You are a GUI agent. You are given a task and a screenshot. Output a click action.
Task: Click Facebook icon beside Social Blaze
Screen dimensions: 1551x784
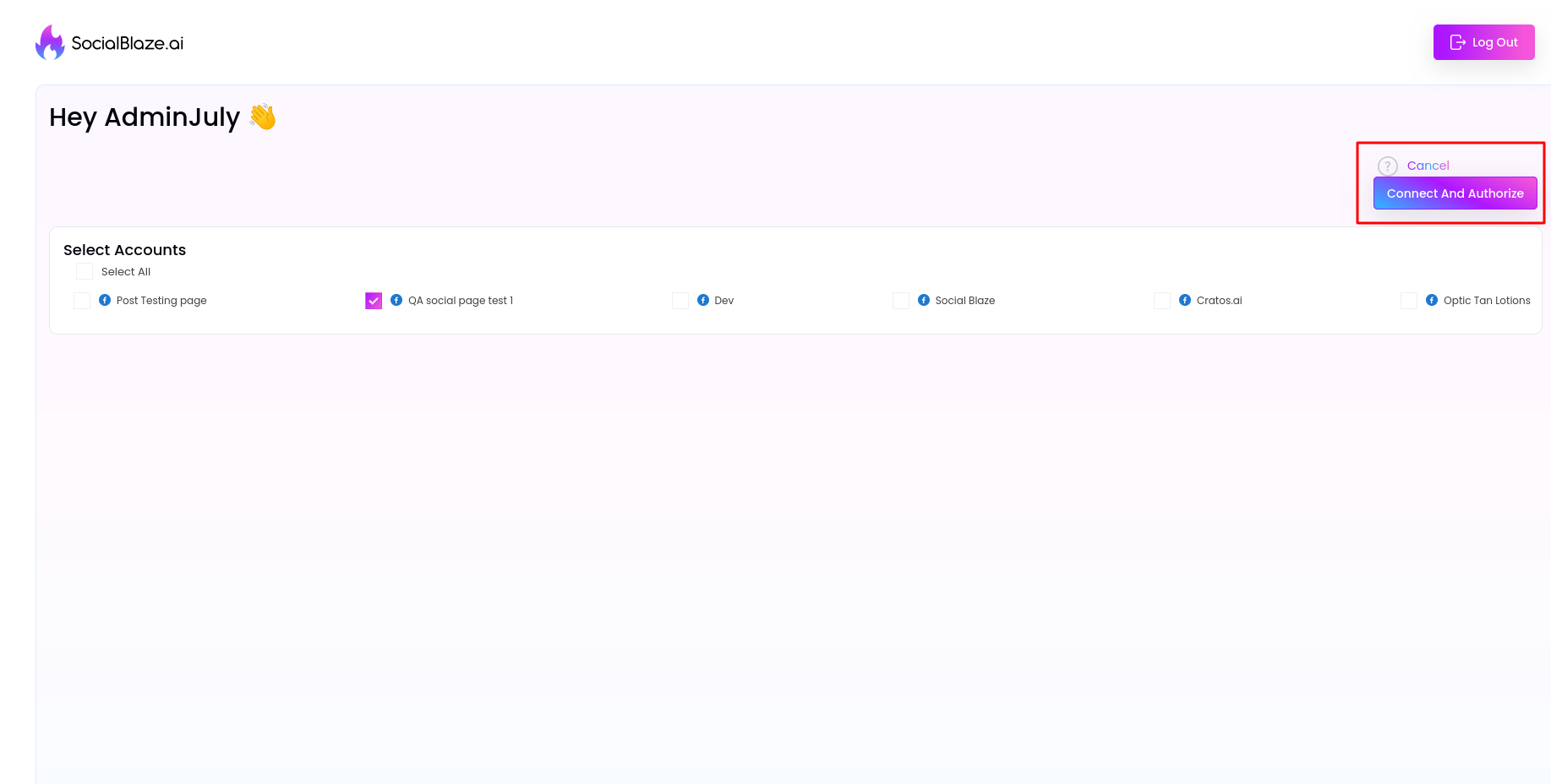pos(924,300)
